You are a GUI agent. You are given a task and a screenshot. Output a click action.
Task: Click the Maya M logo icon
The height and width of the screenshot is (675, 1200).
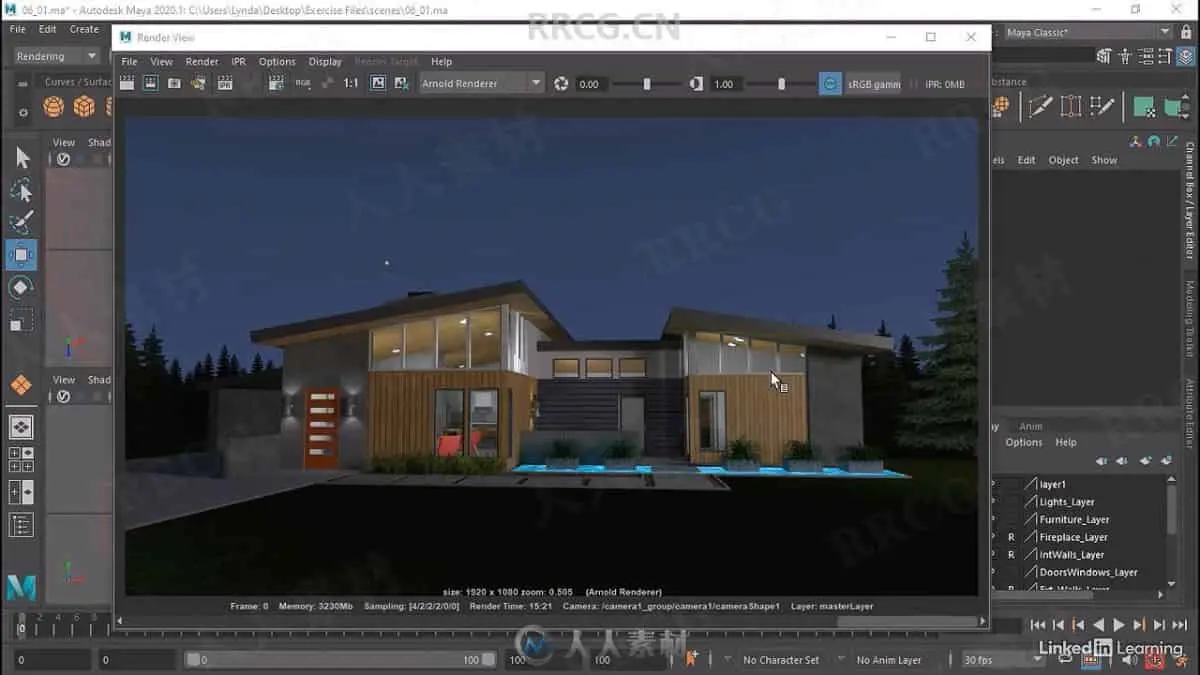[x=20, y=588]
